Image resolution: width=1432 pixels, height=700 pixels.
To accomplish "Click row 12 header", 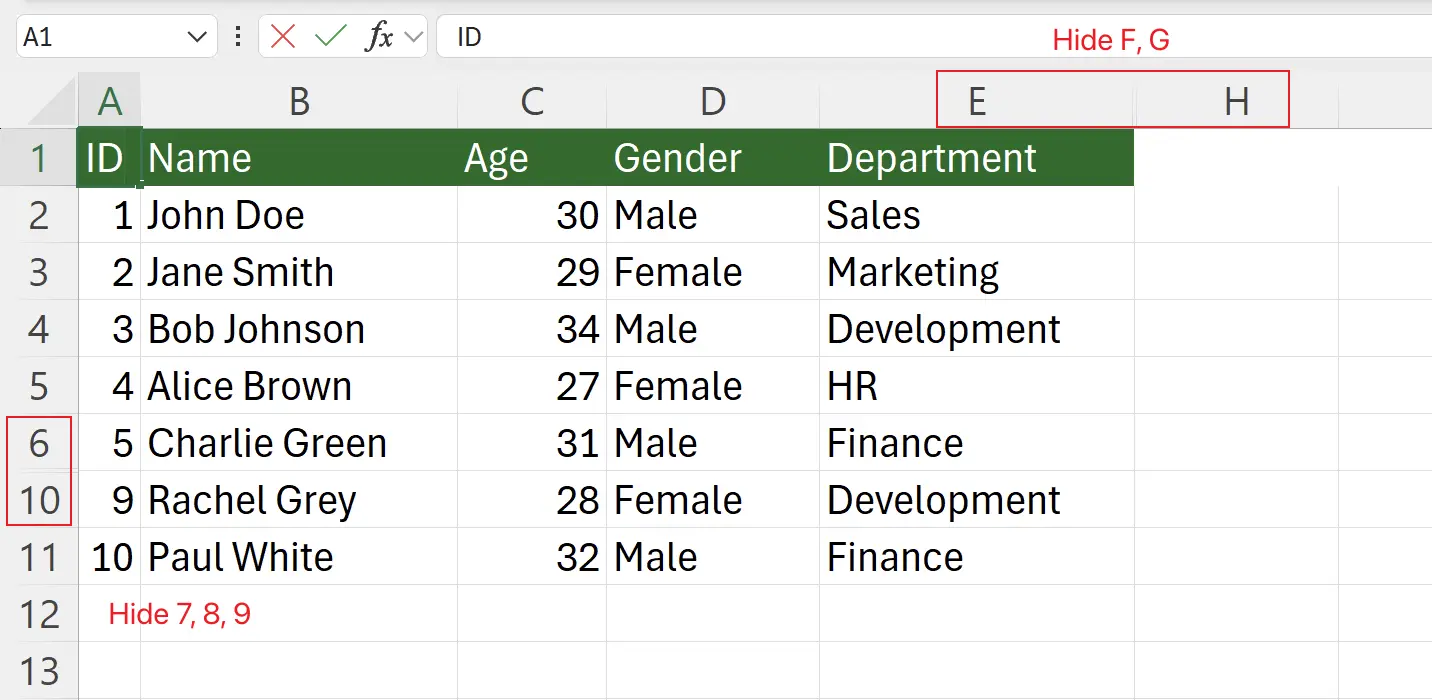I will pyautogui.click(x=40, y=613).
